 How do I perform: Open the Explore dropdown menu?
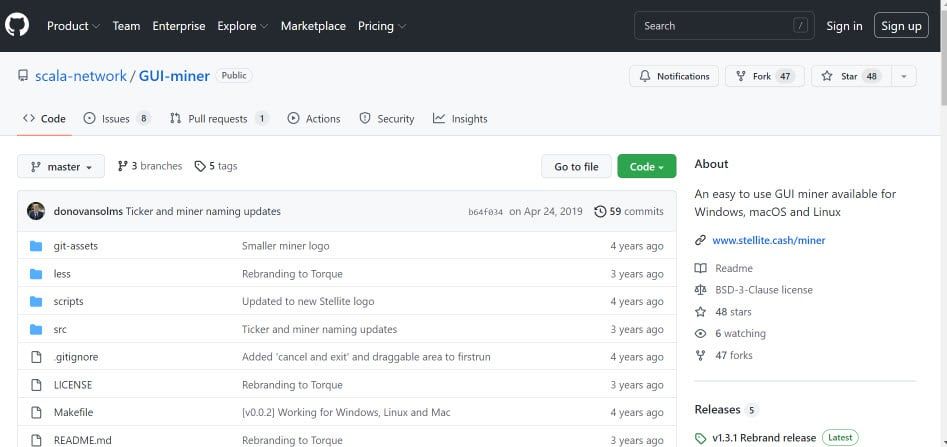243,26
